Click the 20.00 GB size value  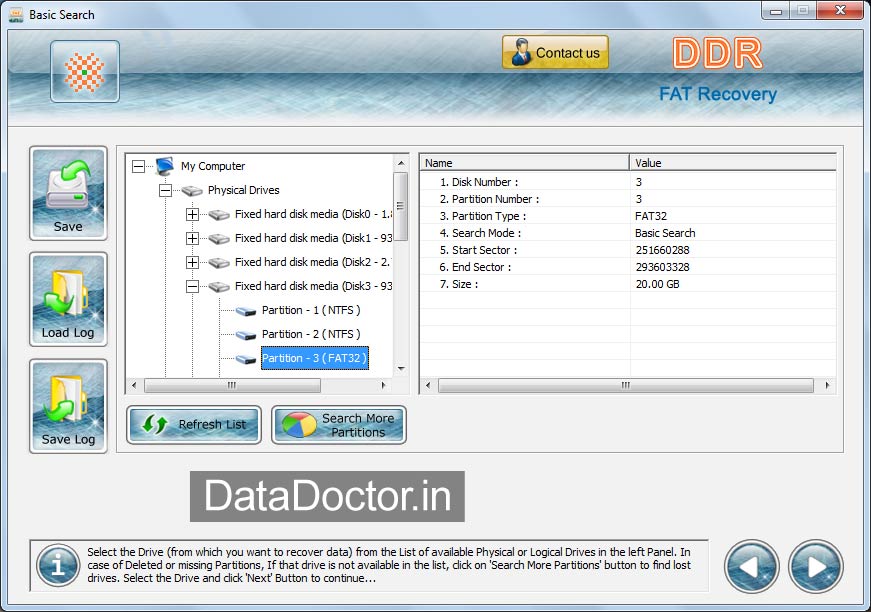(x=657, y=284)
